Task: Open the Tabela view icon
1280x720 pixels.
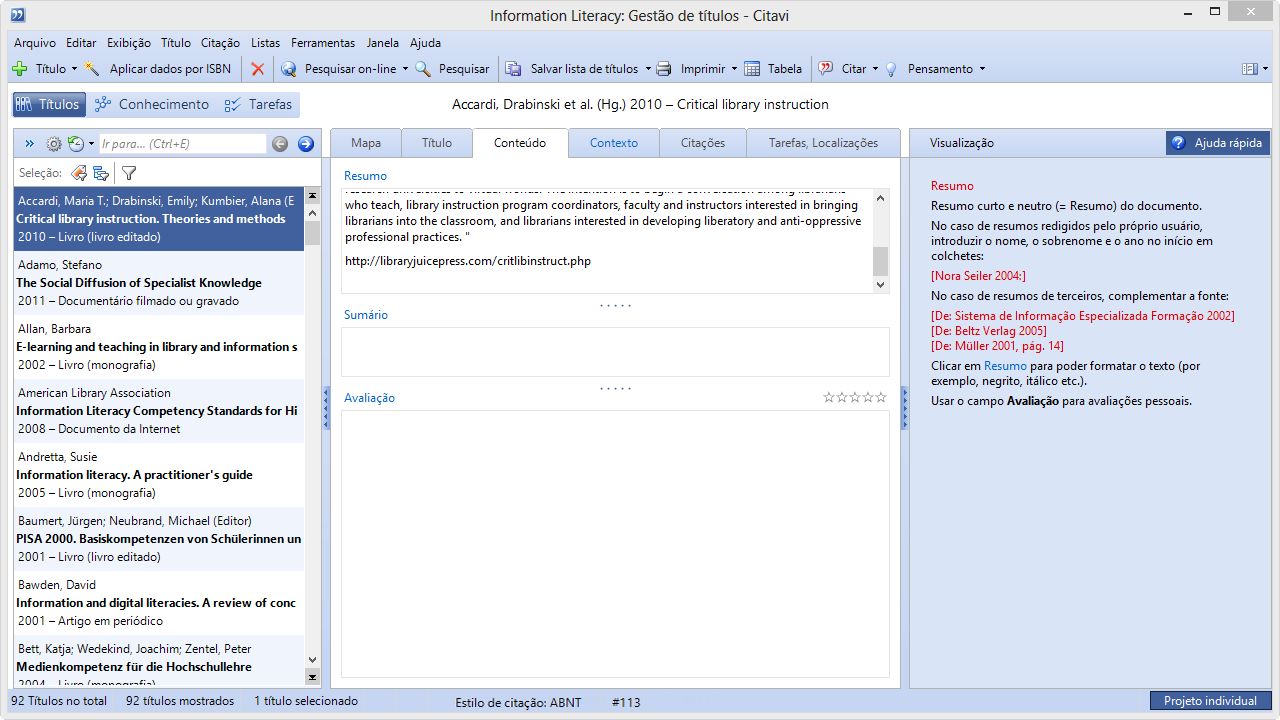Action: (x=751, y=69)
